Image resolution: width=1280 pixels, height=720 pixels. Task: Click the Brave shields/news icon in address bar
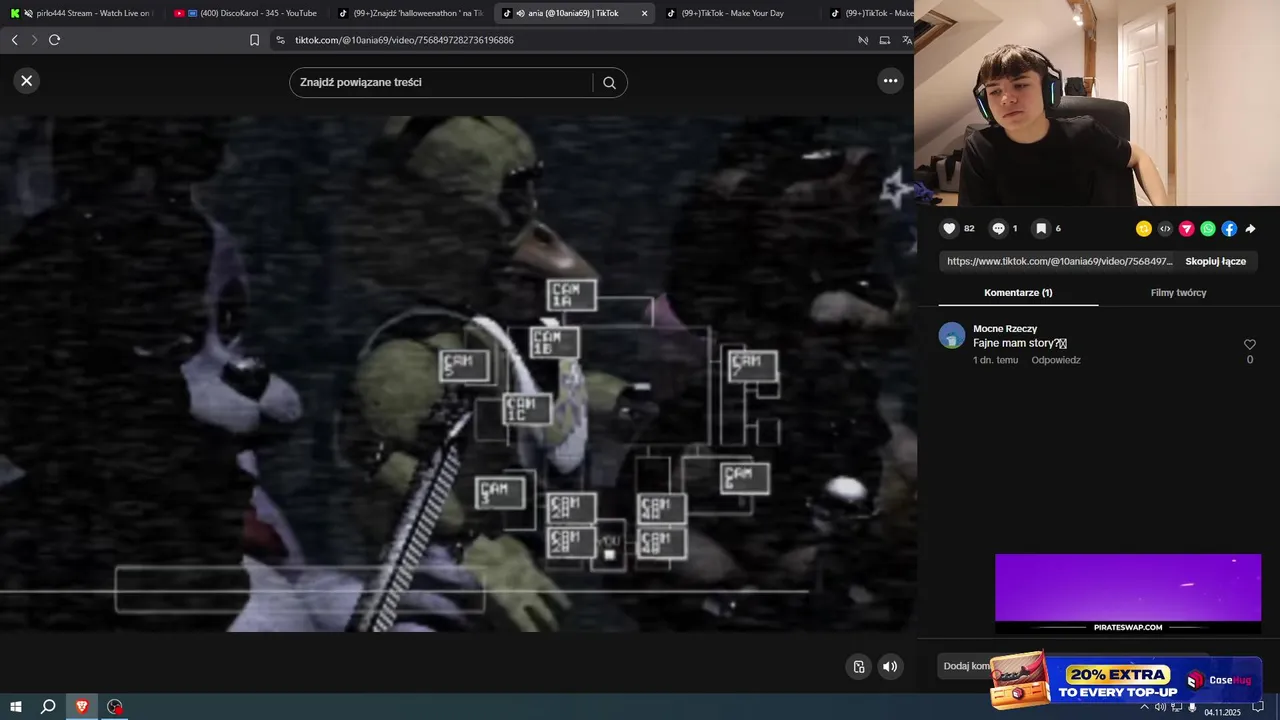[x=863, y=40]
